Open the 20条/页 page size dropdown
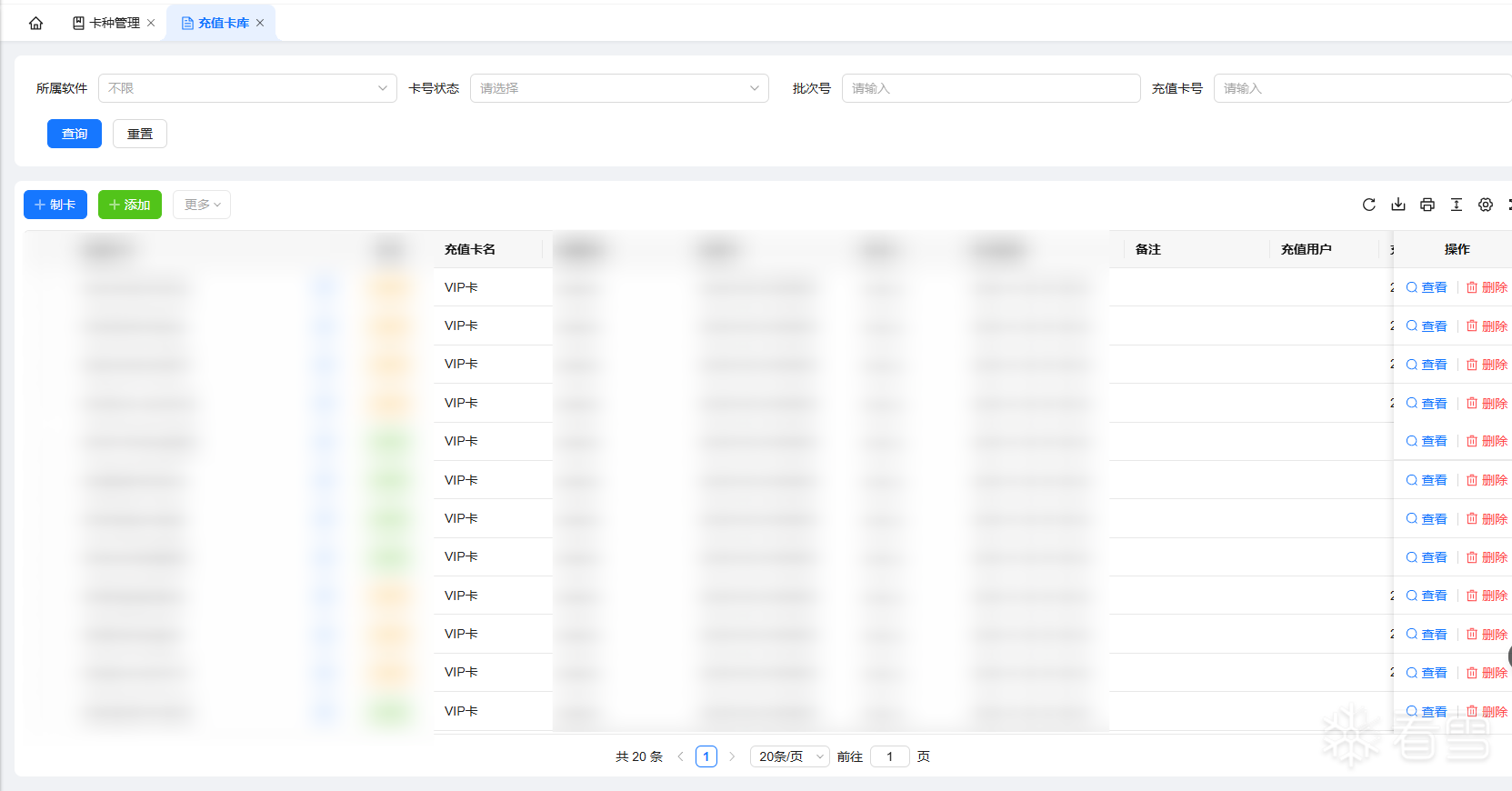The height and width of the screenshot is (791, 1512). [x=790, y=756]
